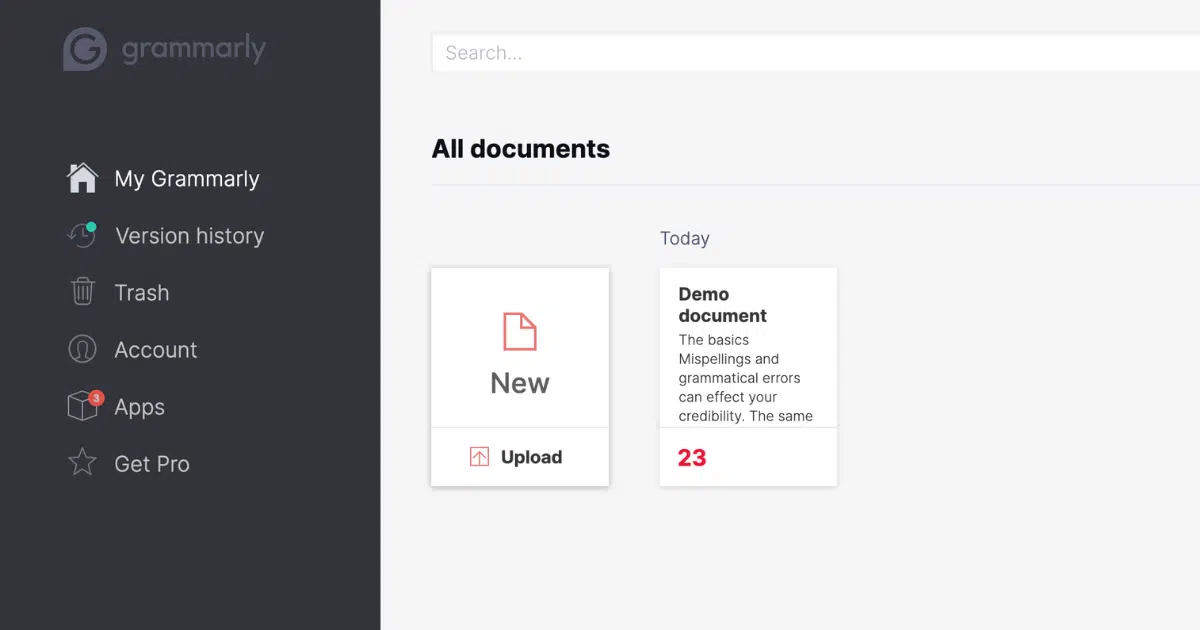
Task: Click the Apps cube icon
Action: point(81,407)
